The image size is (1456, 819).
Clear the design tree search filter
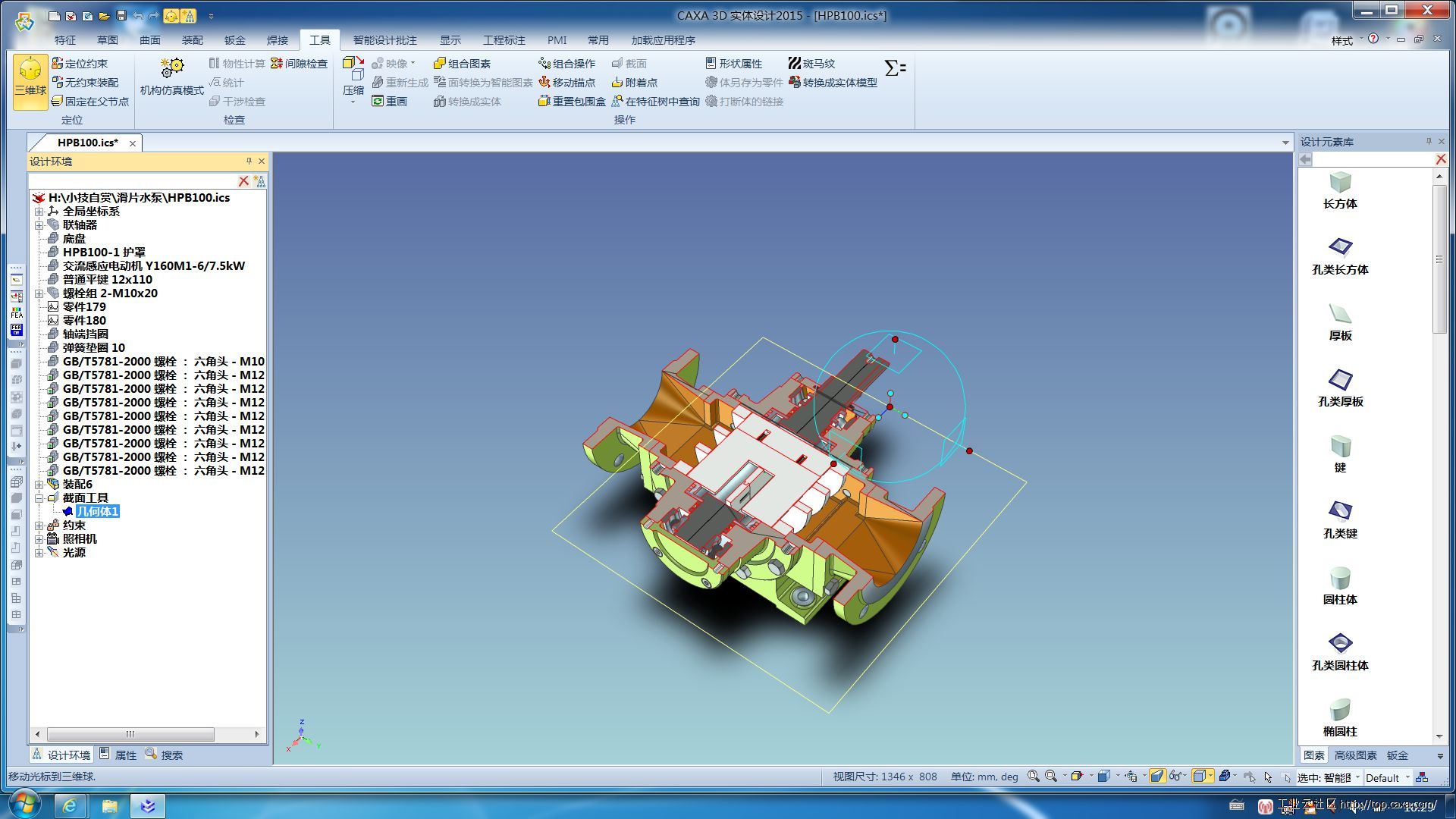(243, 181)
